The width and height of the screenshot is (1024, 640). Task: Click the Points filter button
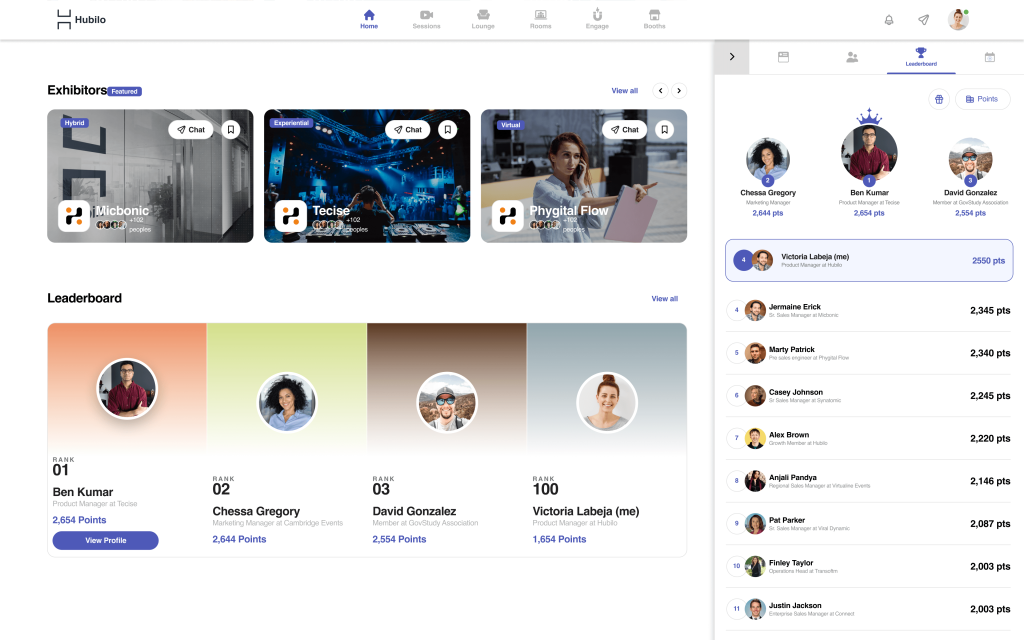[x=982, y=99]
